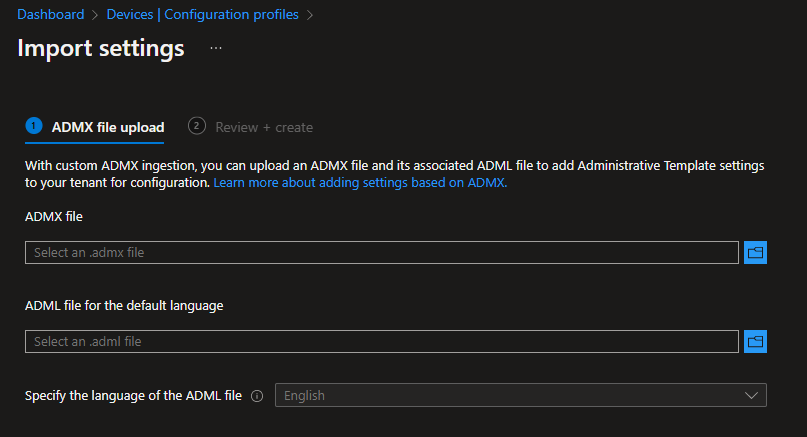
Task: Click the Select an .admx file field
Action: coord(381,253)
